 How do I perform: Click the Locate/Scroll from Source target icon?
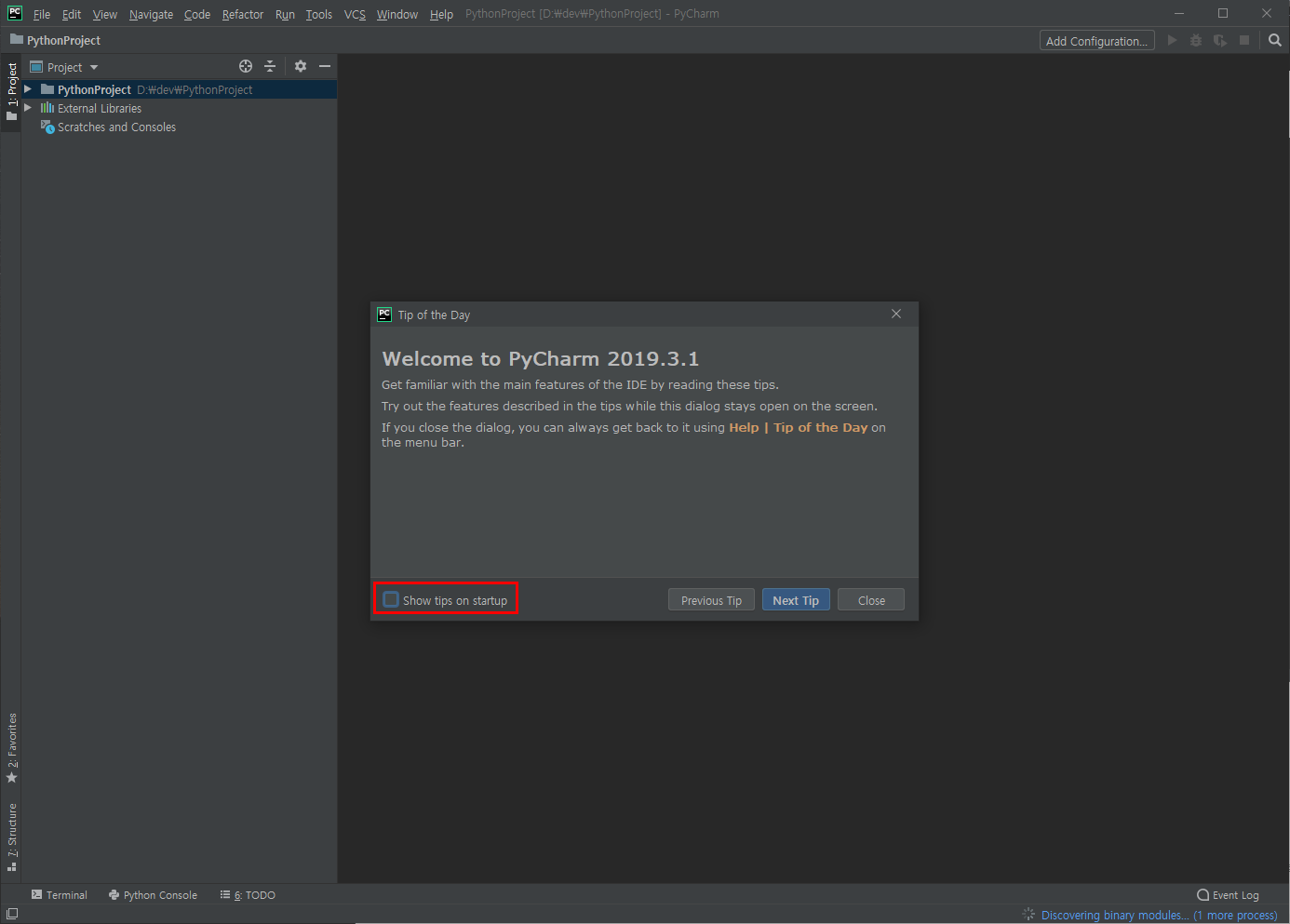pos(246,66)
